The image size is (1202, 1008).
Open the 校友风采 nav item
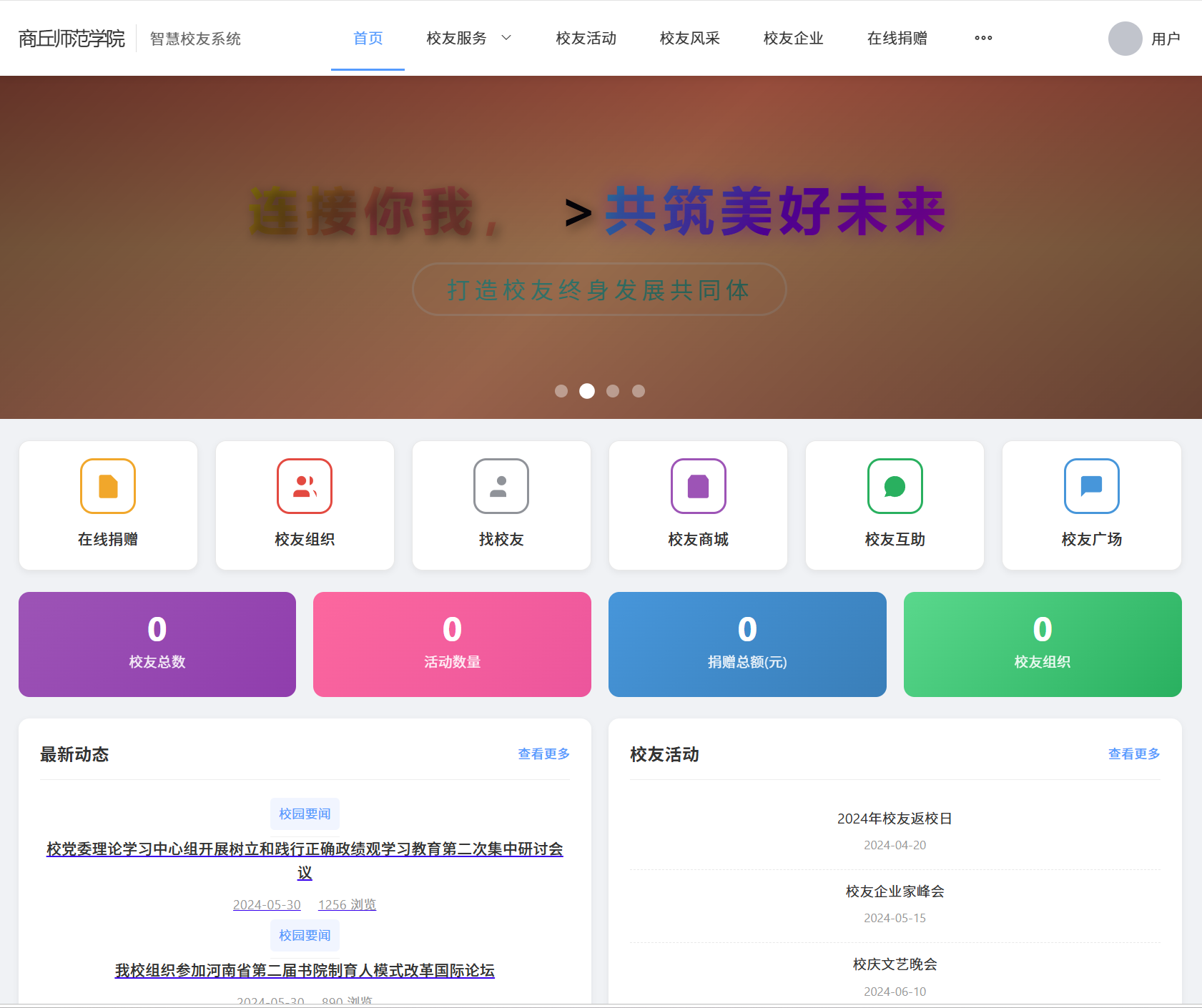click(690, 38)
